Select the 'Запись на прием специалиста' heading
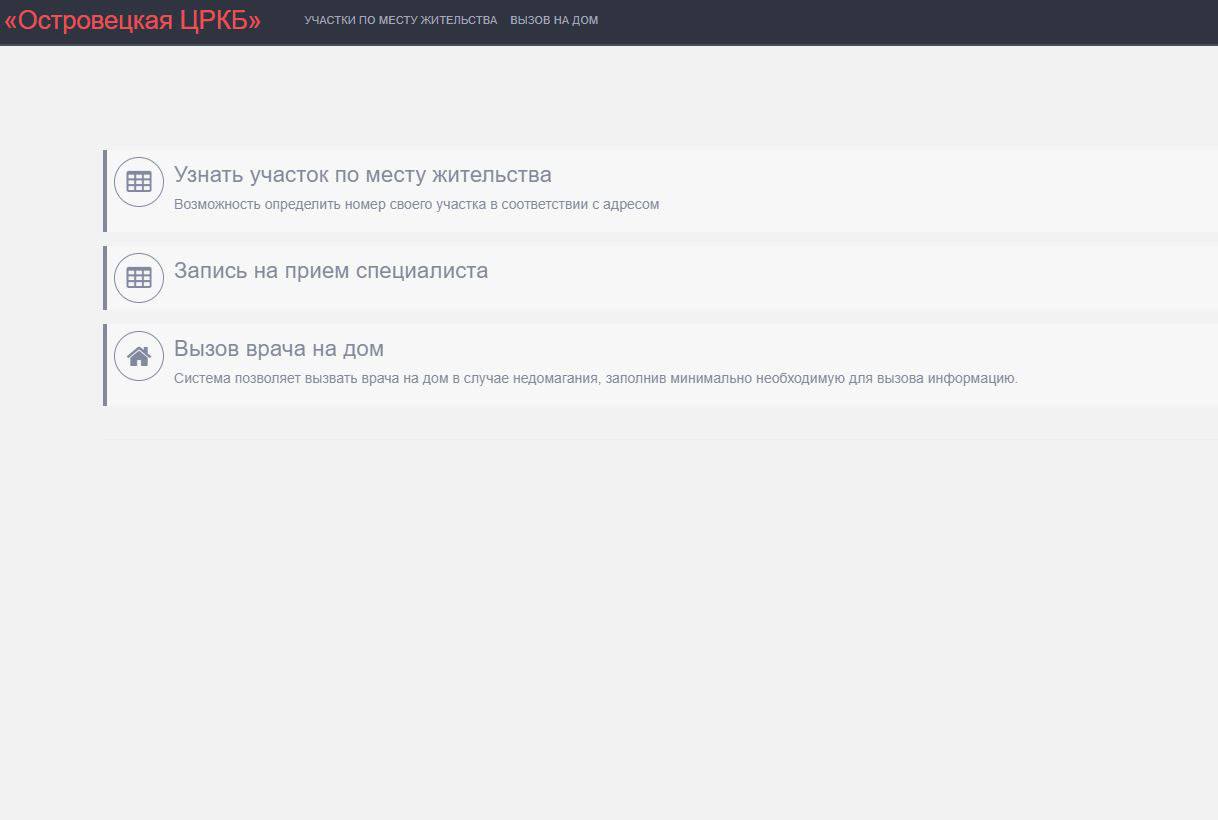 point(331,271)
